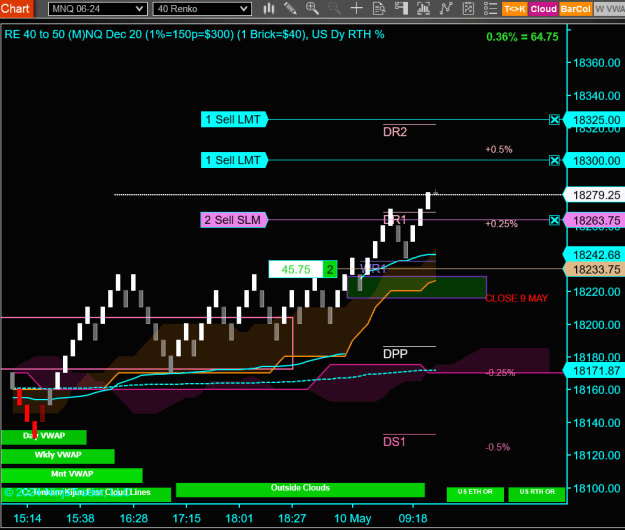Click the 10 May date axis label
This screenshot has width=625, height=530.
point(352,518)
